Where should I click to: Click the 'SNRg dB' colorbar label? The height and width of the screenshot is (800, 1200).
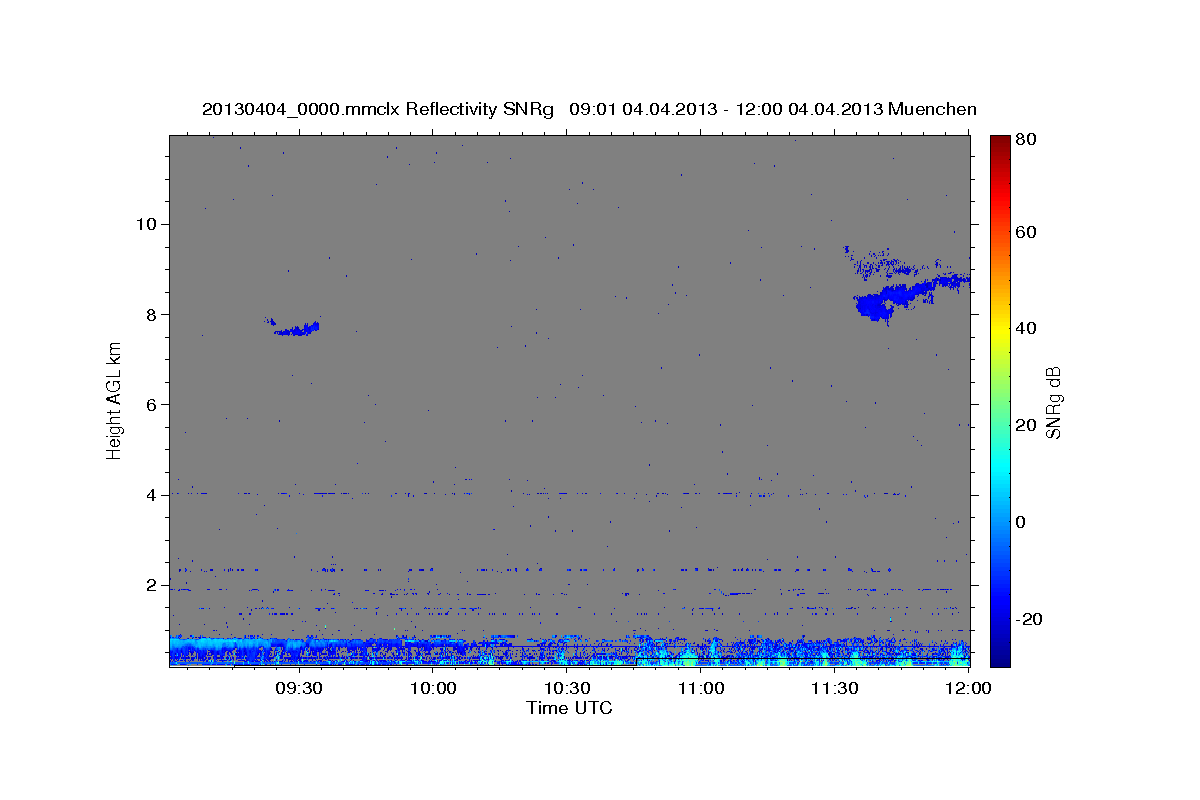[1053, 402]
